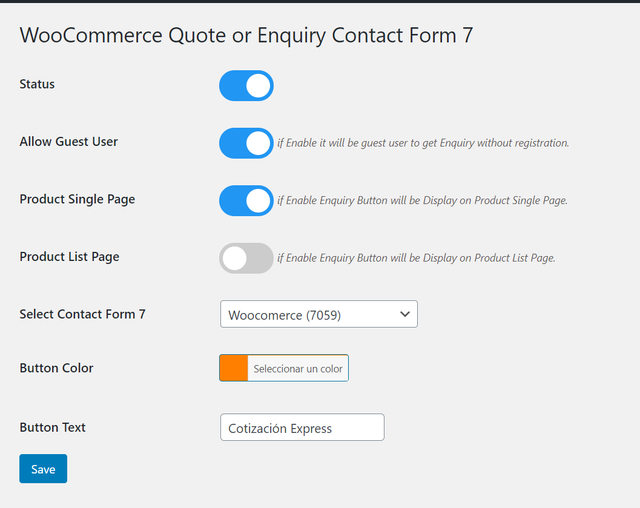Screen dimensions: 640x508
Task: Click the Status label
Action: (37, 84)
